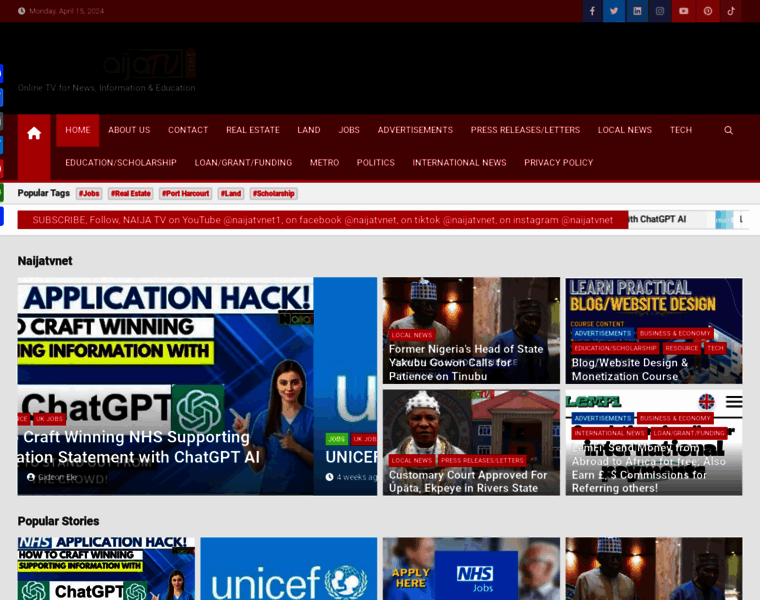Image resolution: width=760 pixels, height=600 pixels.
Task: Open Yakubu Gowon Calls for Patience article
Action: tap(466, 363)
